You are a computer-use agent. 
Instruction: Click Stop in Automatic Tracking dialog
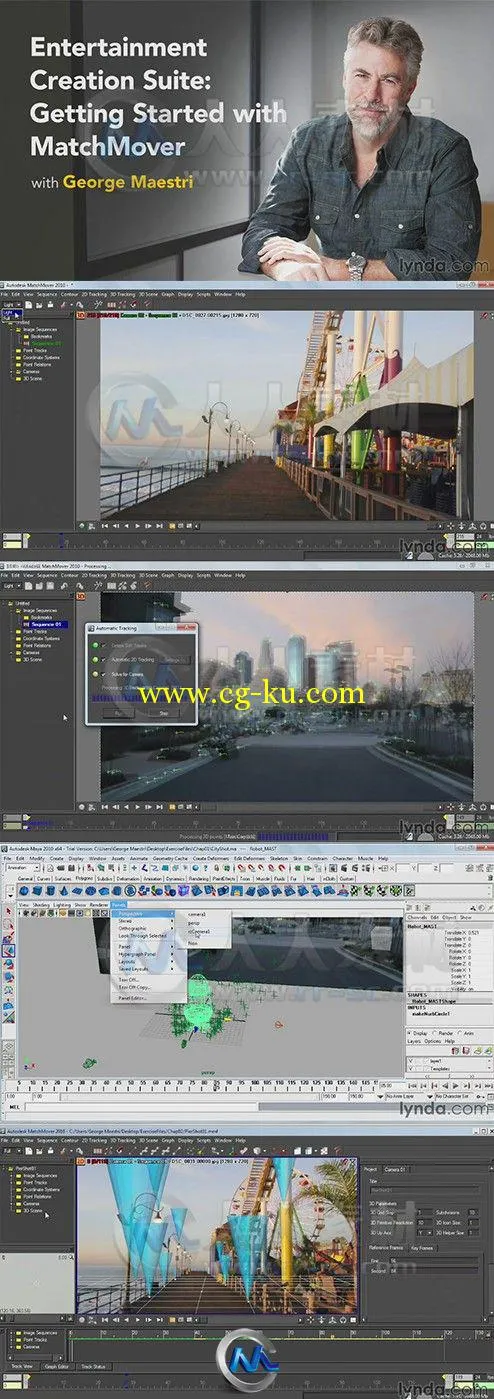[x=164, y=713]
